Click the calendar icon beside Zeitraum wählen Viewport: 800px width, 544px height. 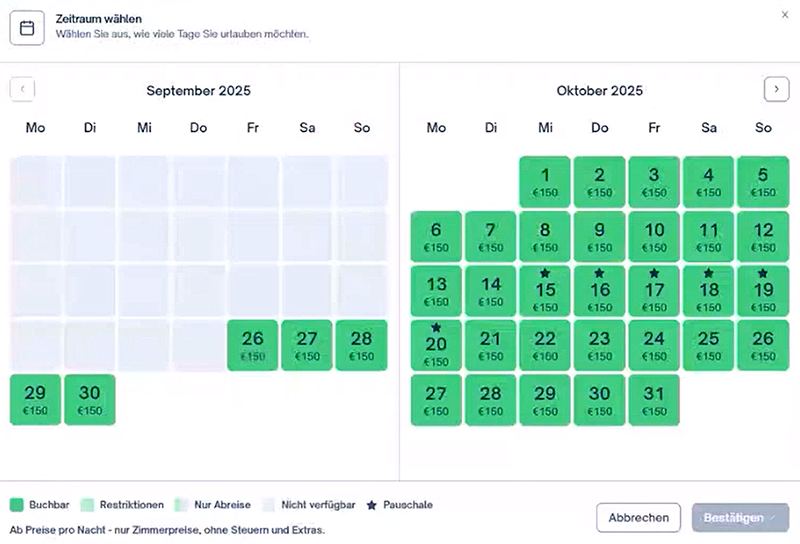coord(27,28)
